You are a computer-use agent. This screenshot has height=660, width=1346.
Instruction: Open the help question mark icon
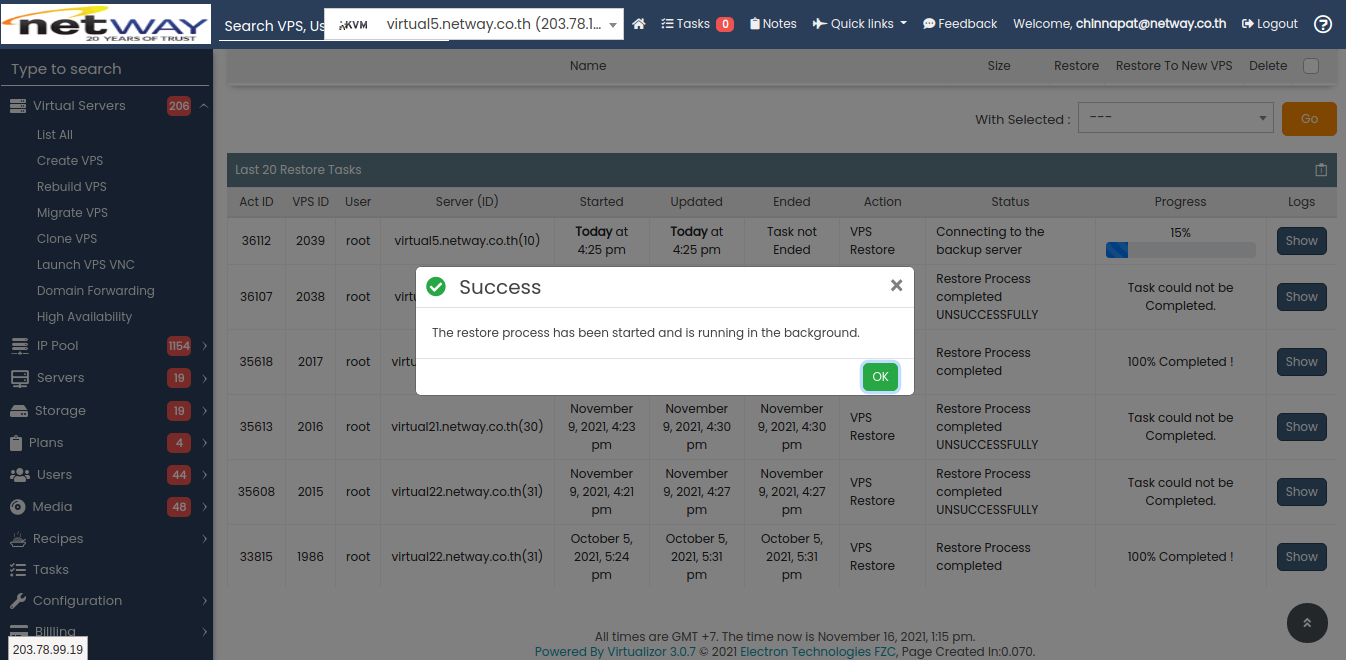click(1323, 24)
